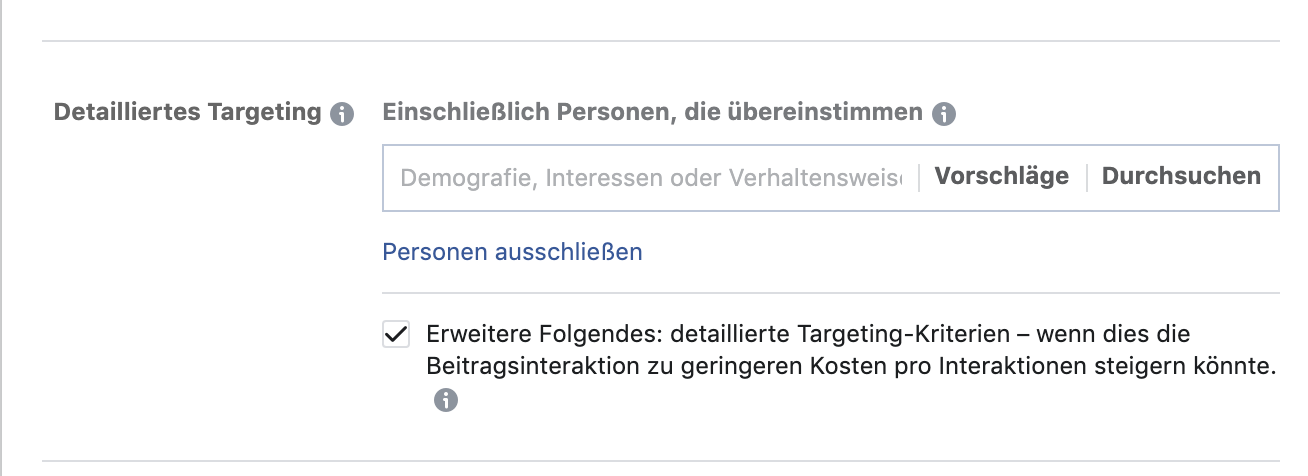Click the placeholder text in targeting search box

[x=651, y=178]
